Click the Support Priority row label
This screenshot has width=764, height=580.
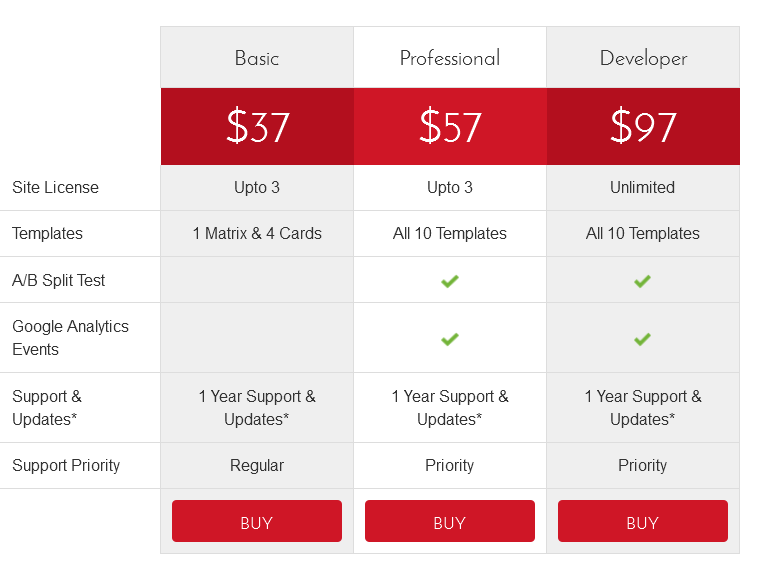click(x=66, y=466)
